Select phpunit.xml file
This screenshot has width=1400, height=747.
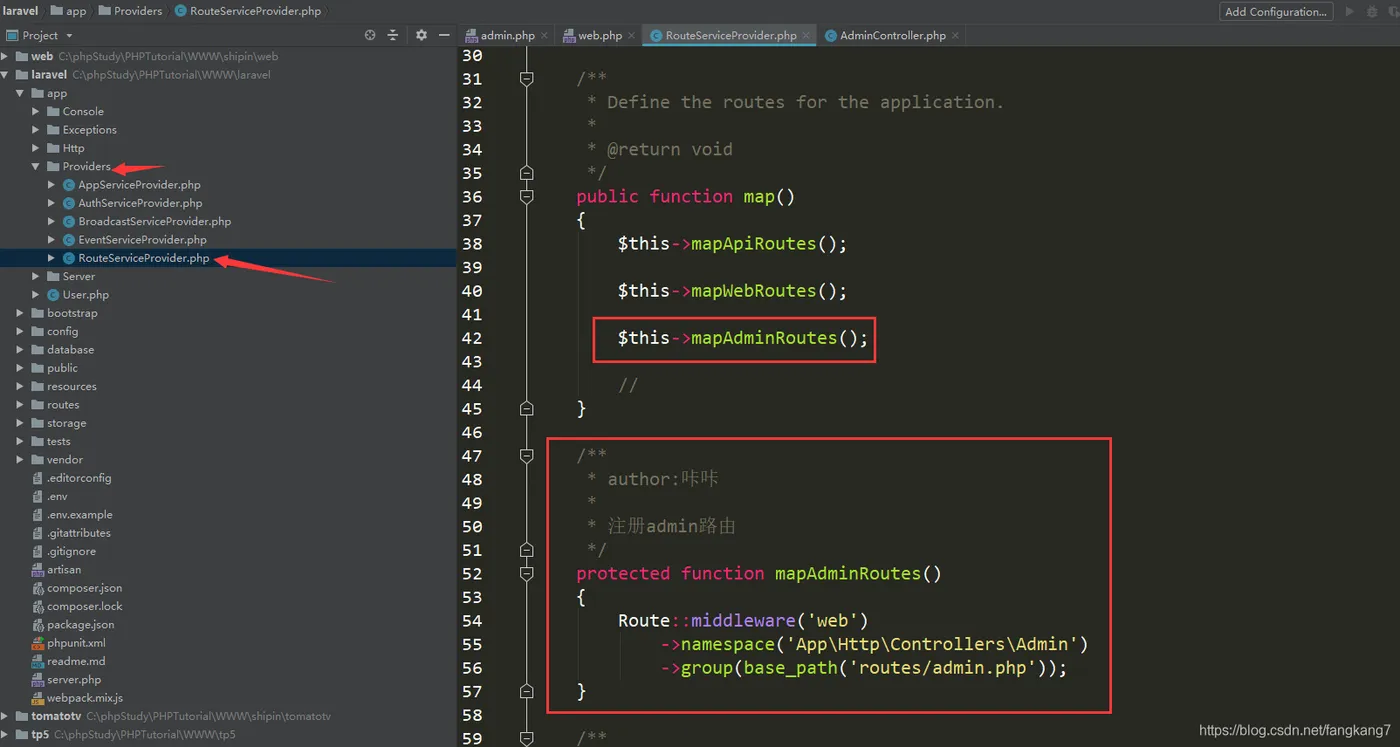point(76,643)
